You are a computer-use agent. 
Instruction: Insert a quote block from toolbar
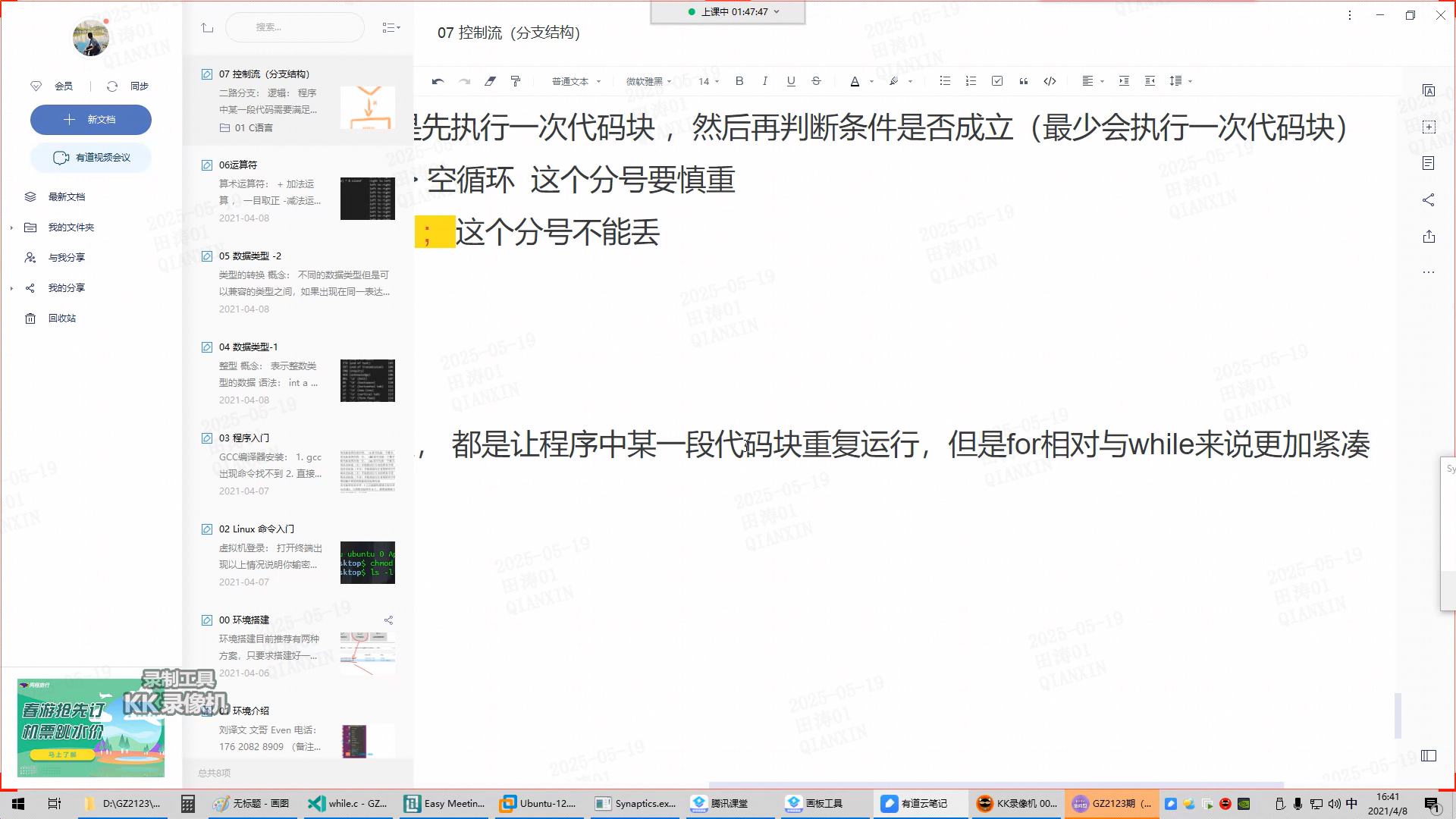coord(1023,81)
